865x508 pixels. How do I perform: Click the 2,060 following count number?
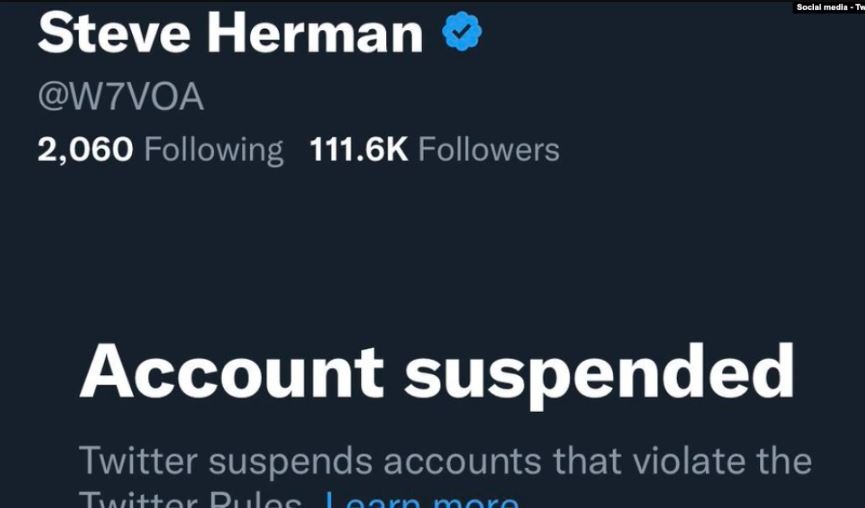(x=85, y=150)
